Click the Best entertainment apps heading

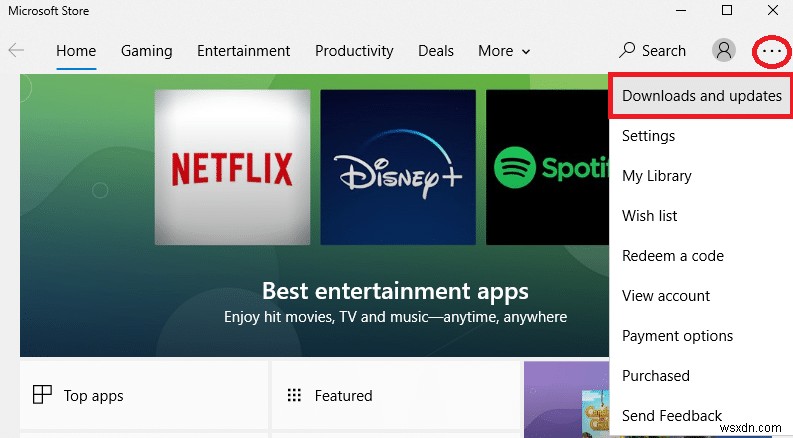[x=395, y=291]
